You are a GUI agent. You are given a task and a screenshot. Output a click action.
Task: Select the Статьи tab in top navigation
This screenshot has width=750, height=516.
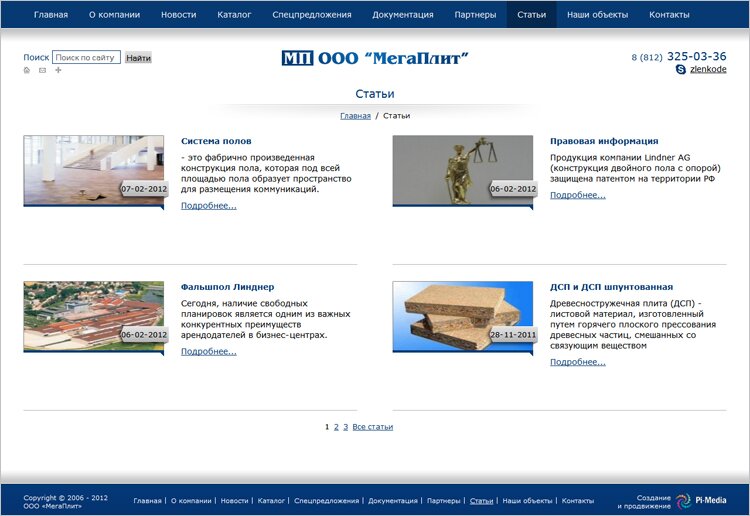tap(531, 15)
